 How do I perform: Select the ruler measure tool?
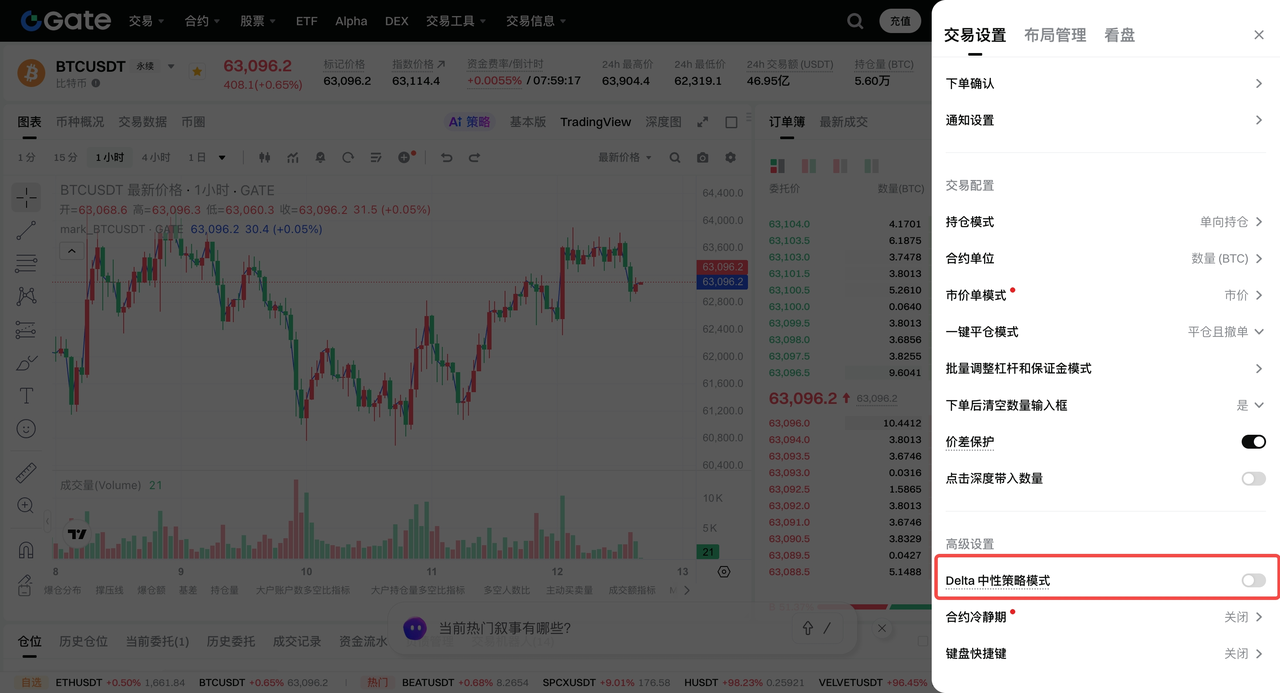pyautogui.click(x=26, y=473)
